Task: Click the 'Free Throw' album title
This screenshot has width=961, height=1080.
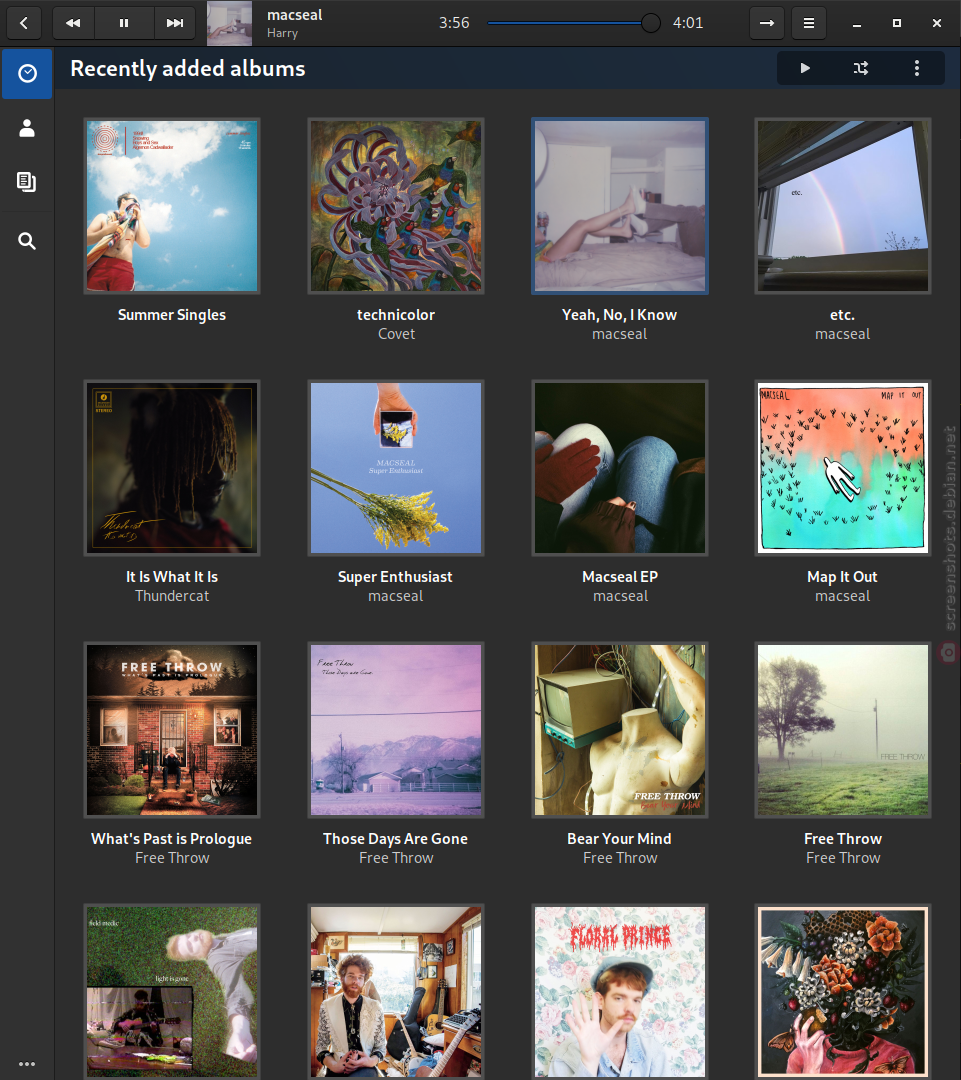Action: coord(843,839)
